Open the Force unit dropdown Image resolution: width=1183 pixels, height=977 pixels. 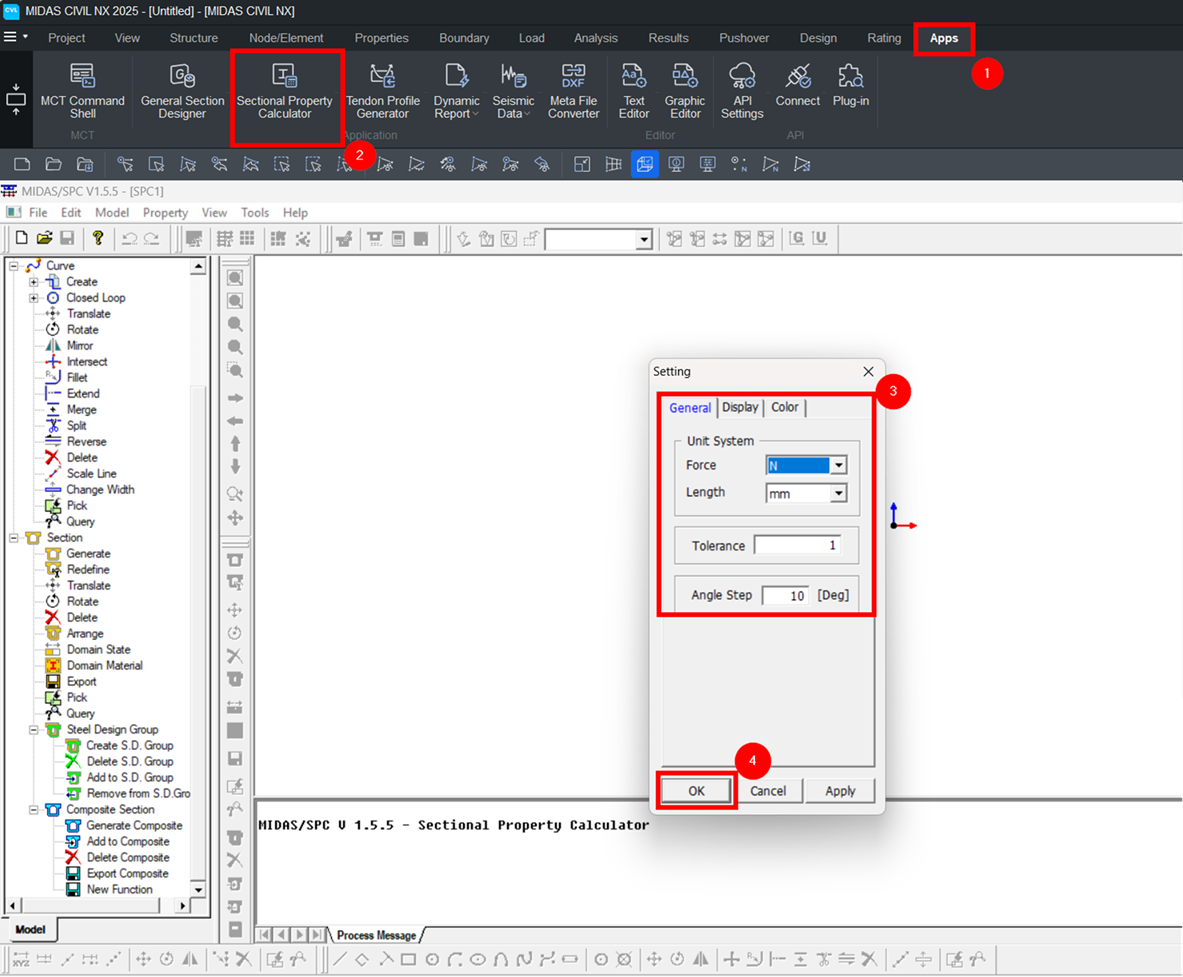(x=839, y=466)
